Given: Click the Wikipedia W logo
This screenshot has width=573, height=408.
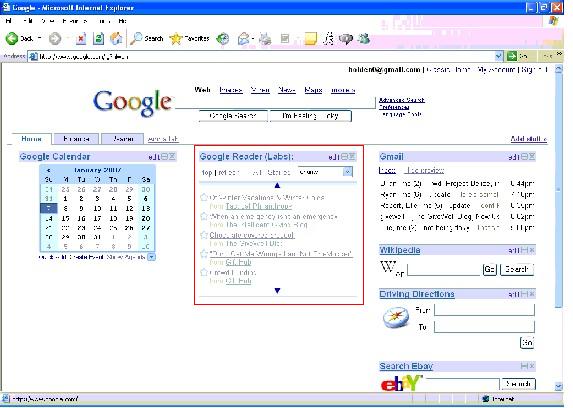Looking at the screenshot, I should click(388, 267).
